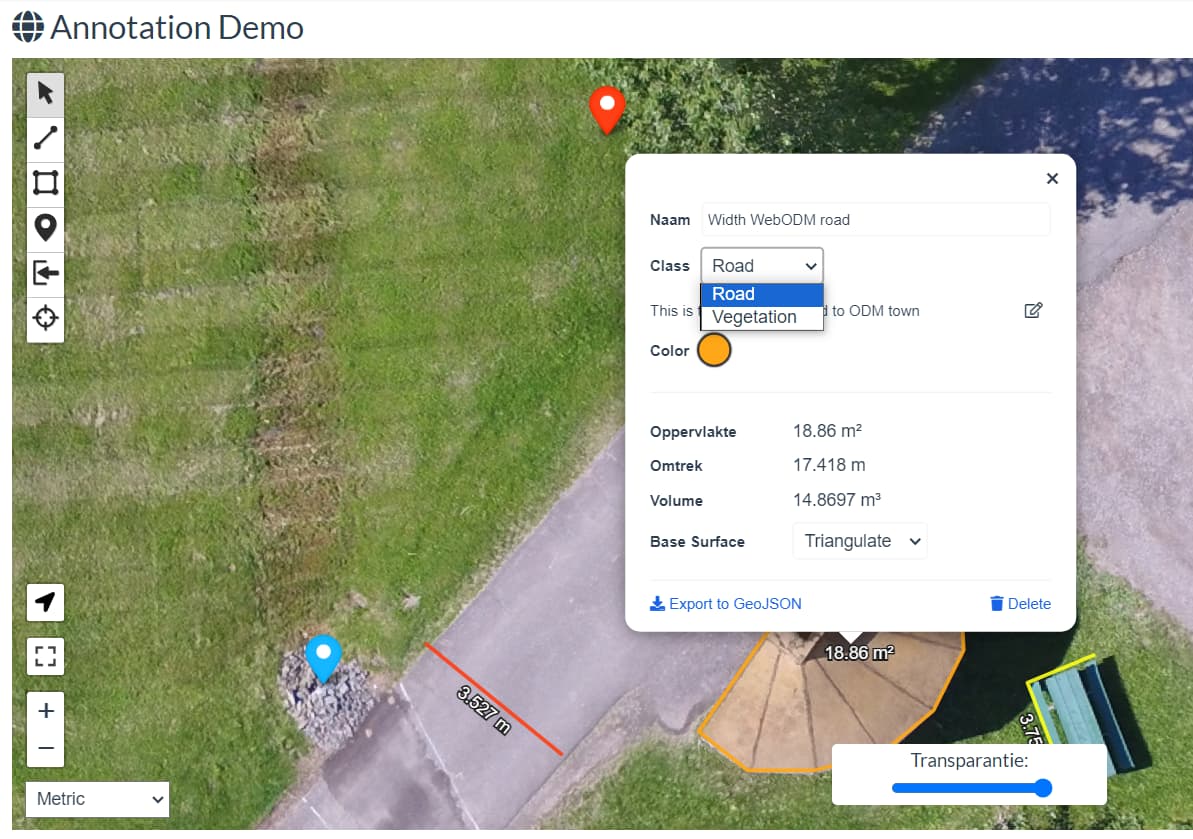Zoom in with the plus button
Screen dimensions: 1193x839
pos(45,710)
